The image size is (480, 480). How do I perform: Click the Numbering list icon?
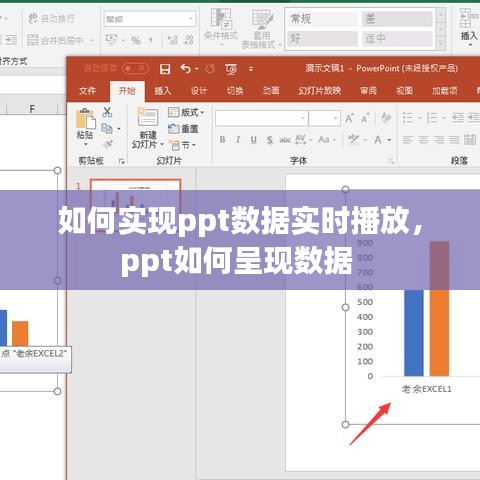(x=432, y=118)
